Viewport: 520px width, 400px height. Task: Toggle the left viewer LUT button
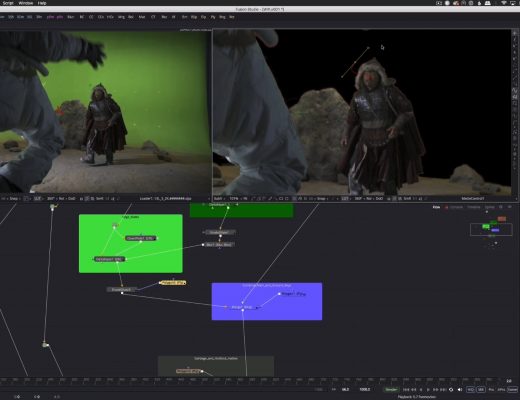pyautogui.click(x=37, y=199)
